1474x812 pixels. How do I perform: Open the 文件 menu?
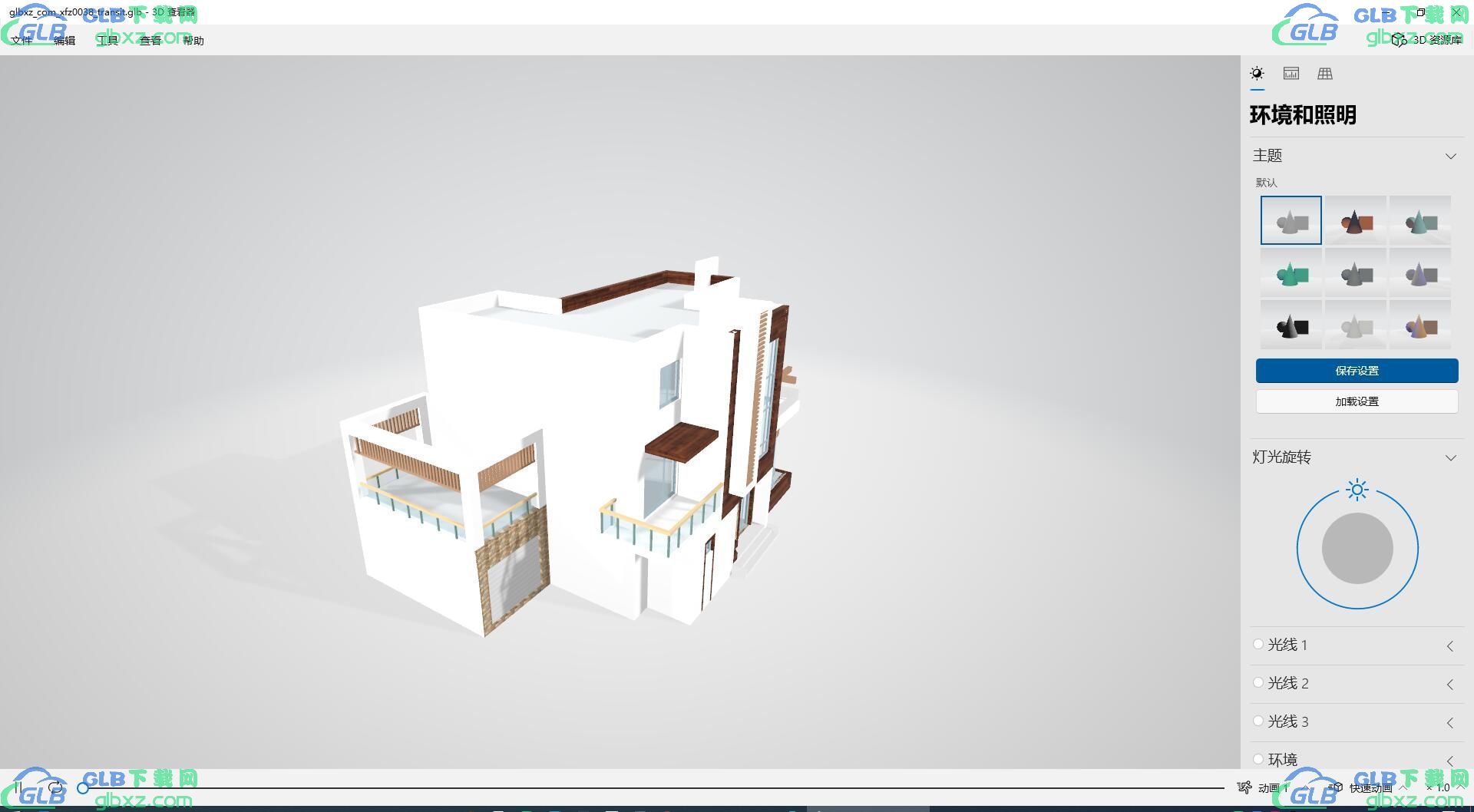click(x=21, y=41)
